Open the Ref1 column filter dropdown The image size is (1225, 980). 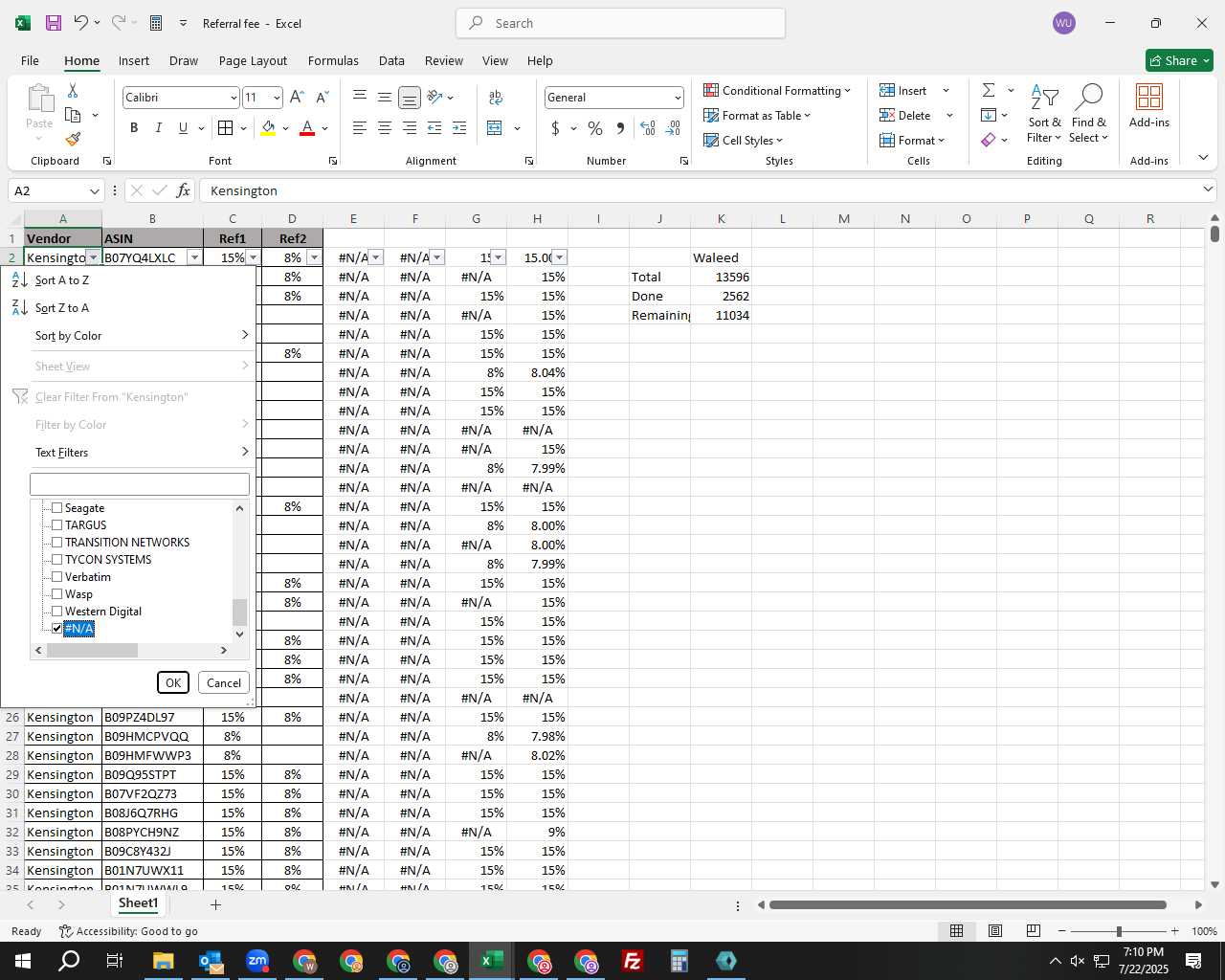point(253,257)
